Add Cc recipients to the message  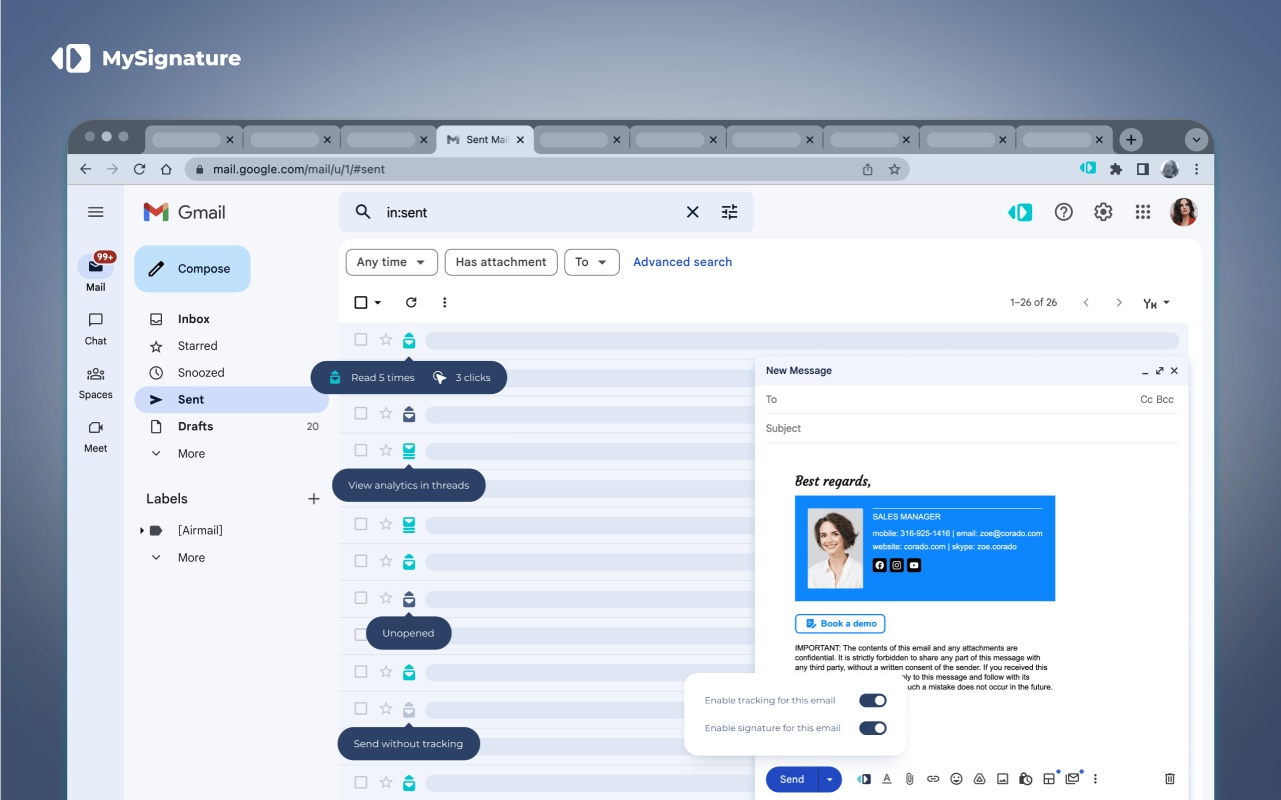[1146, 400]
